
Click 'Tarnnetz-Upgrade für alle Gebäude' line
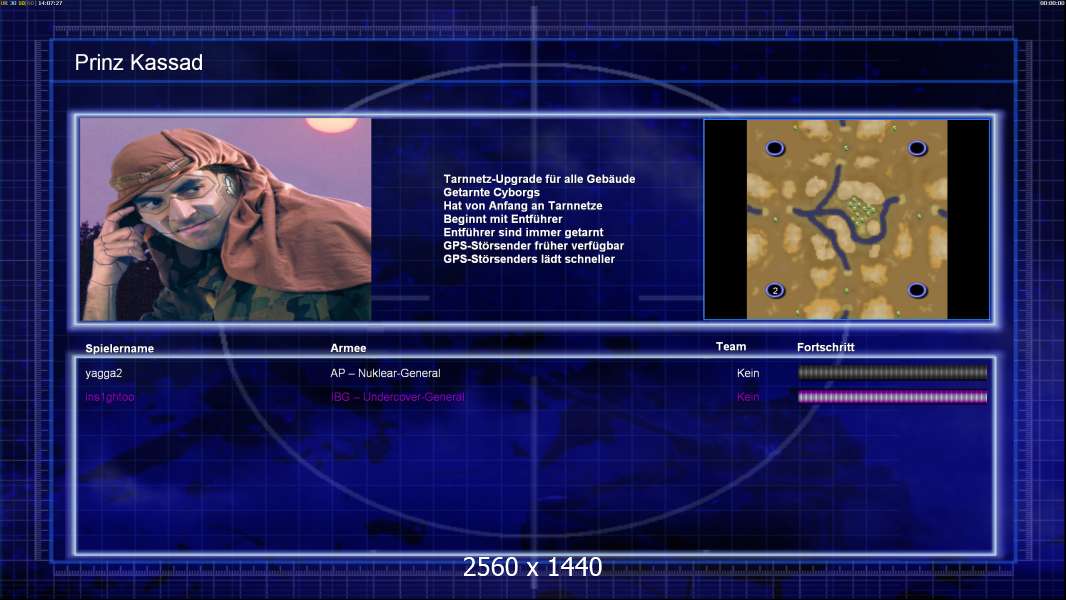point(539,179)
